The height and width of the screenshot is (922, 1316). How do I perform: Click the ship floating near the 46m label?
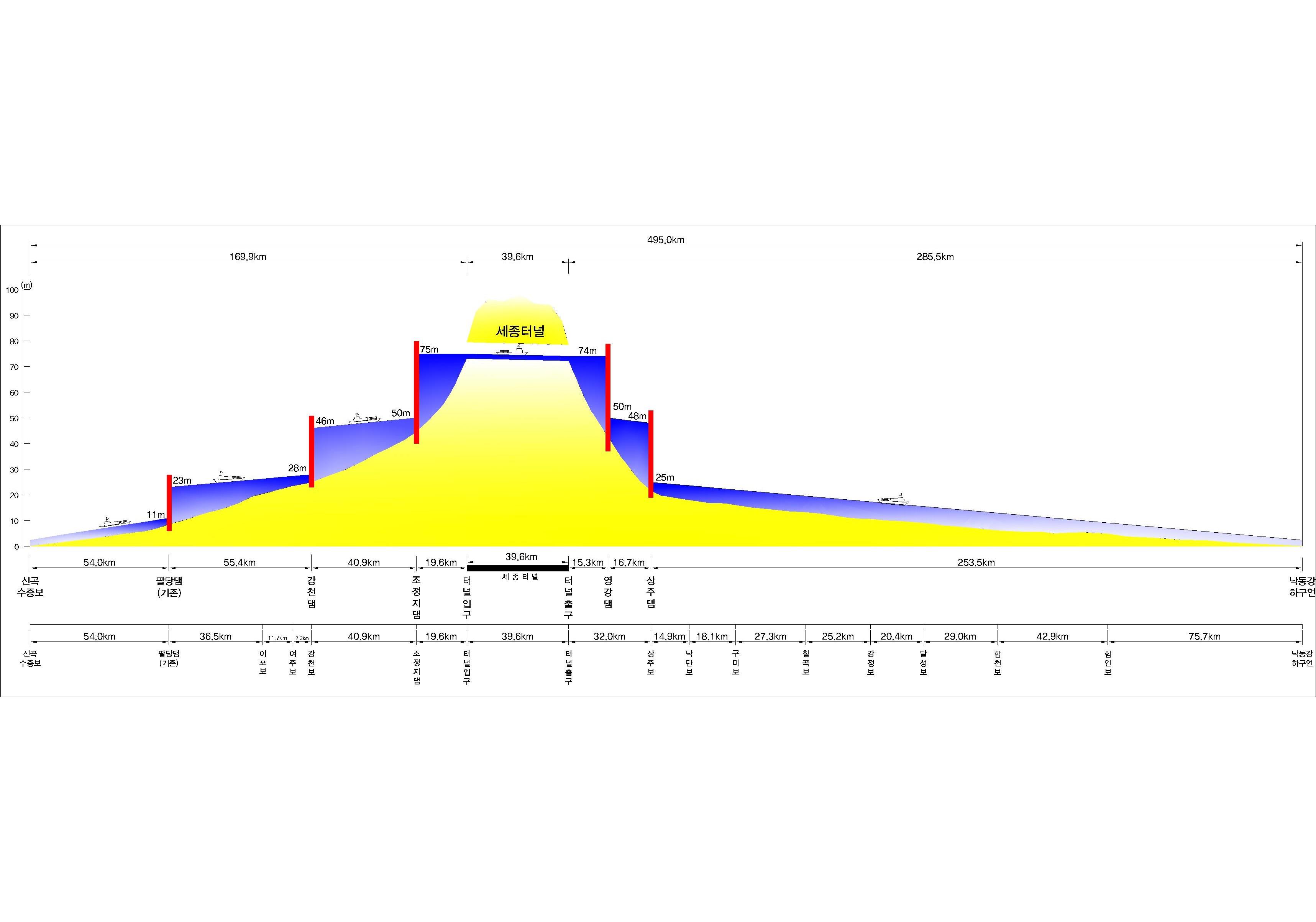point(364,418)
